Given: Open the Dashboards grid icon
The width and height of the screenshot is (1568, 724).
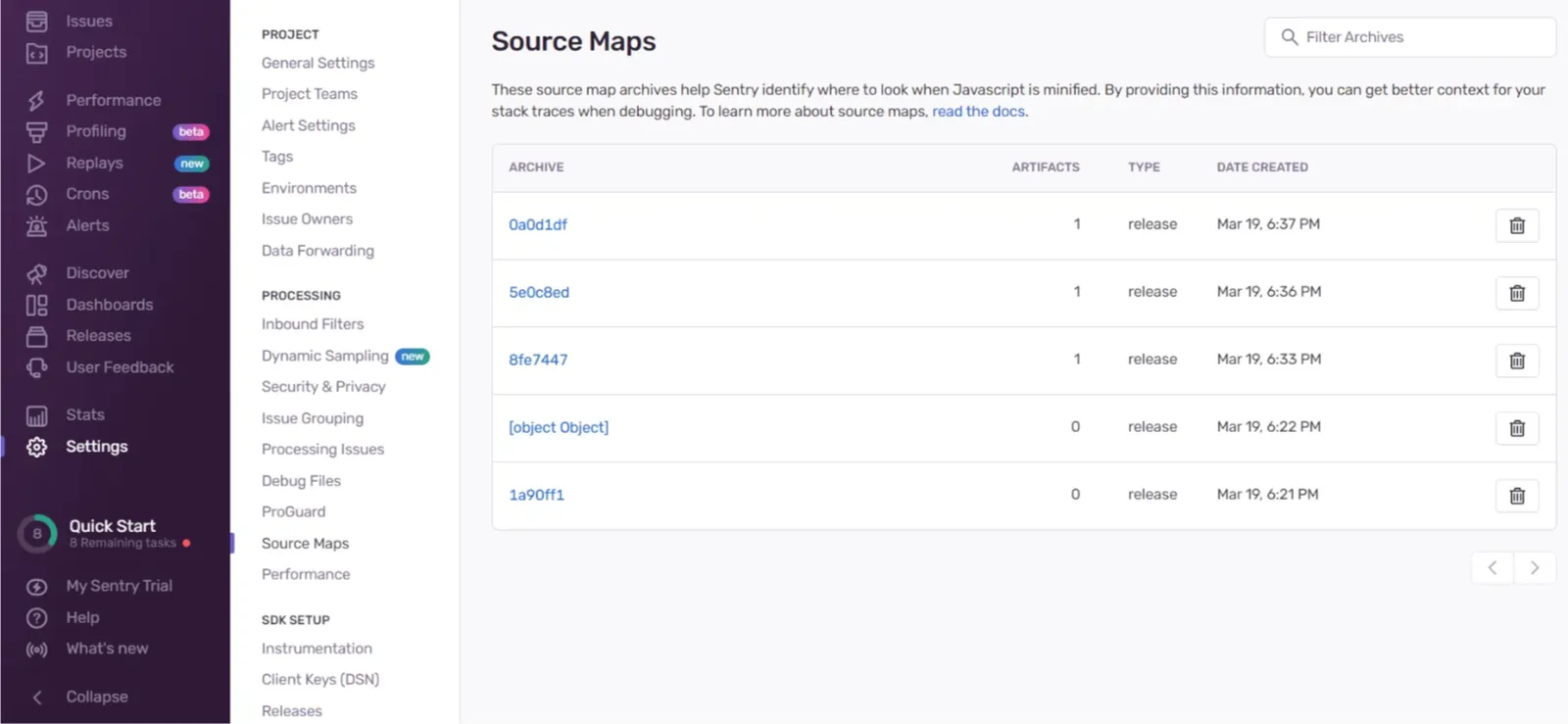Looking at the screenshot, I should (x=36, y=305).
